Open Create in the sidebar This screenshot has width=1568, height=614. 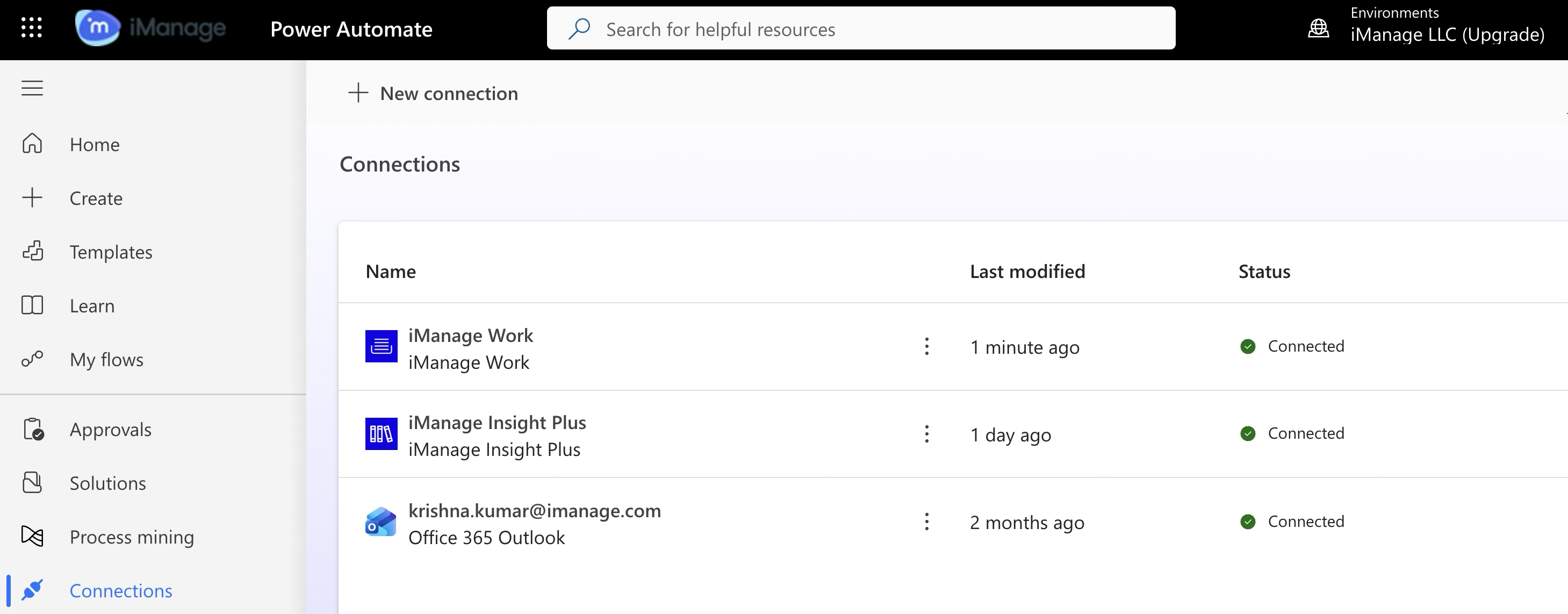[x=96, y=198]
